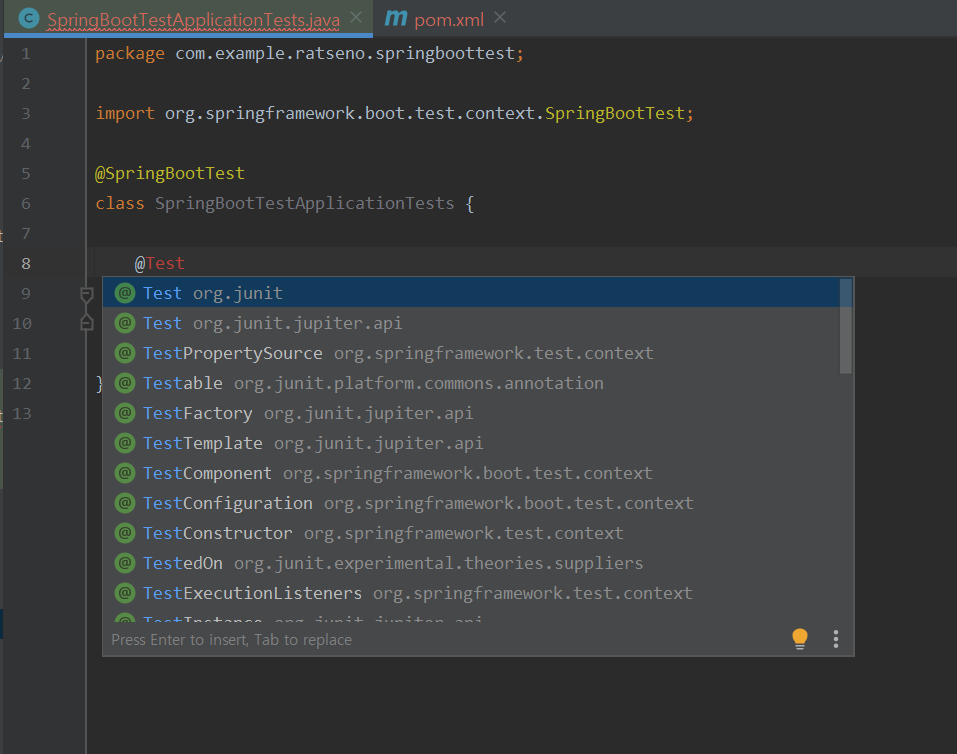Viewport: 957px width, 754px height.
Task: Click the completion list scrollbar thumb
Action: tap(845, 326)
